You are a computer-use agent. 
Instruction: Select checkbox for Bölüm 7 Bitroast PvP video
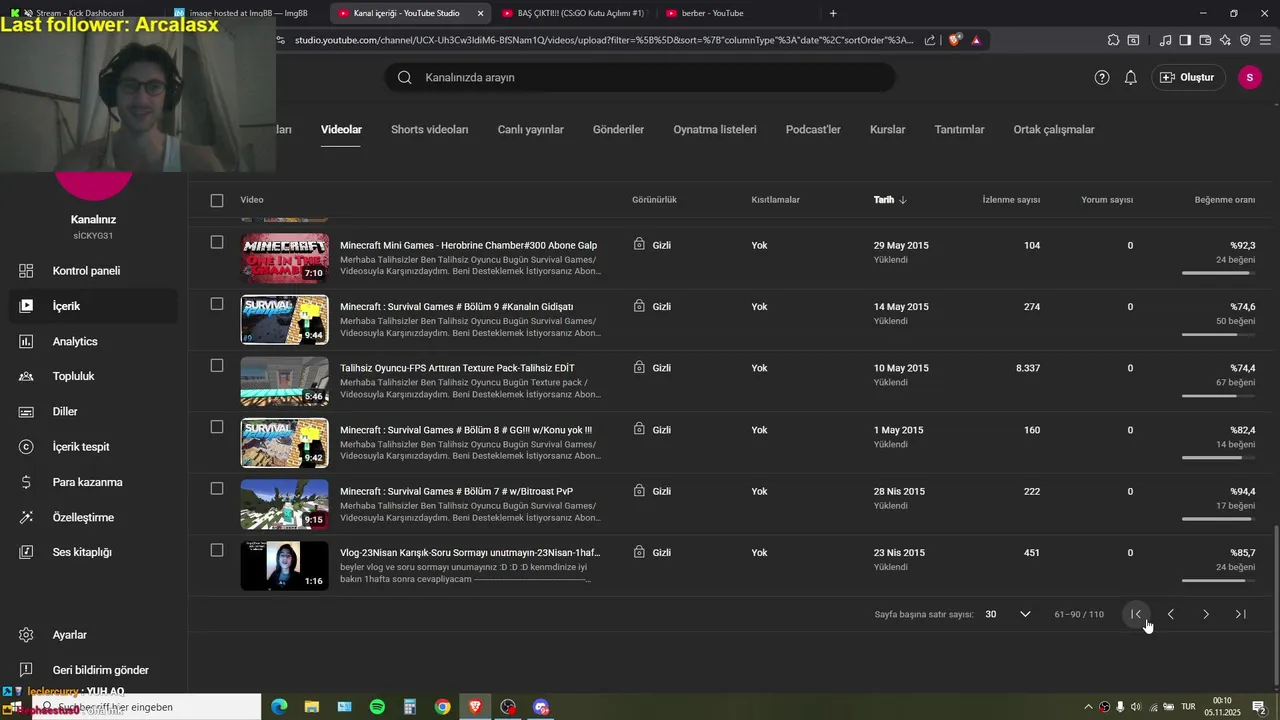(217, 488)
